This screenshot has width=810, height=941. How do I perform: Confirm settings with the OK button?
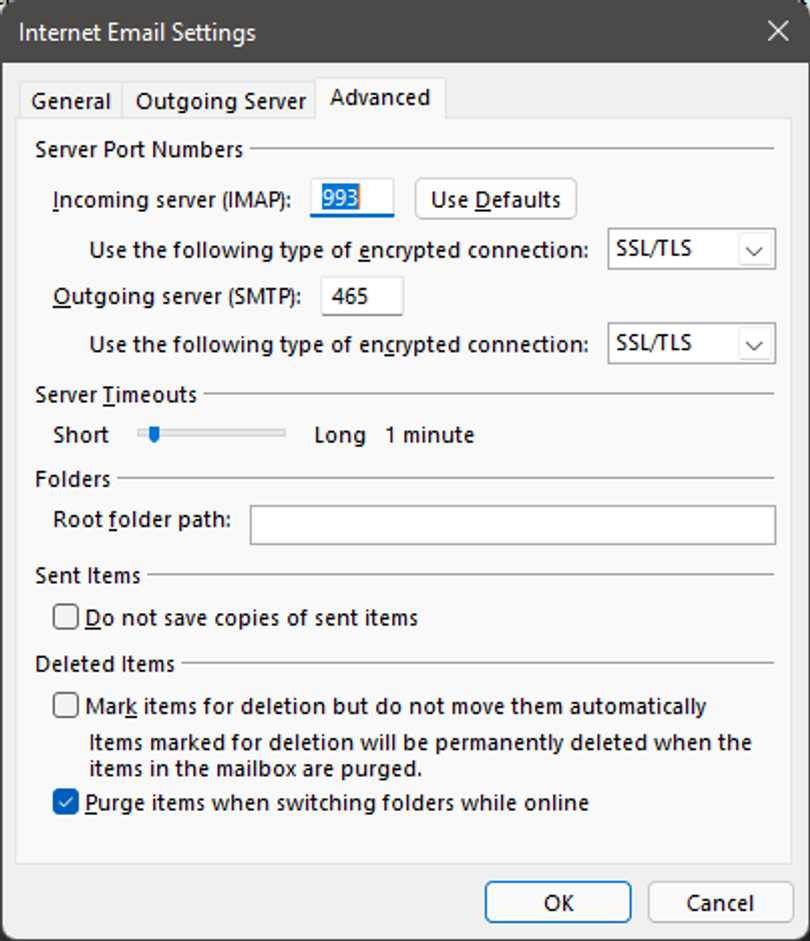point(558,902)
